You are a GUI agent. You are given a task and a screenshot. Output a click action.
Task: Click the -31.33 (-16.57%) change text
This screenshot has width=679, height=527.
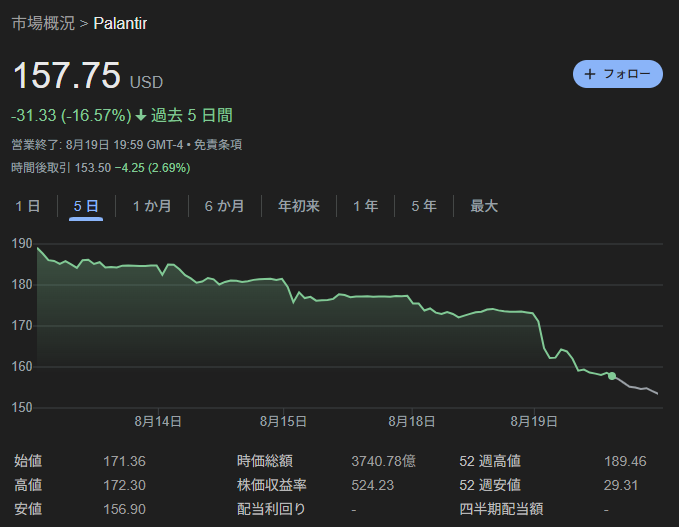point(71,115)
